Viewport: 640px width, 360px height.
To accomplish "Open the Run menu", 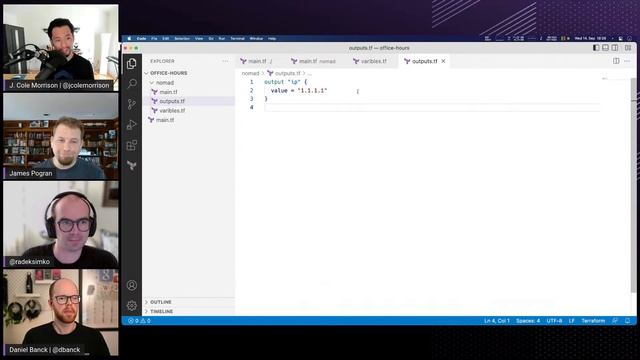I will click(222, 38).
